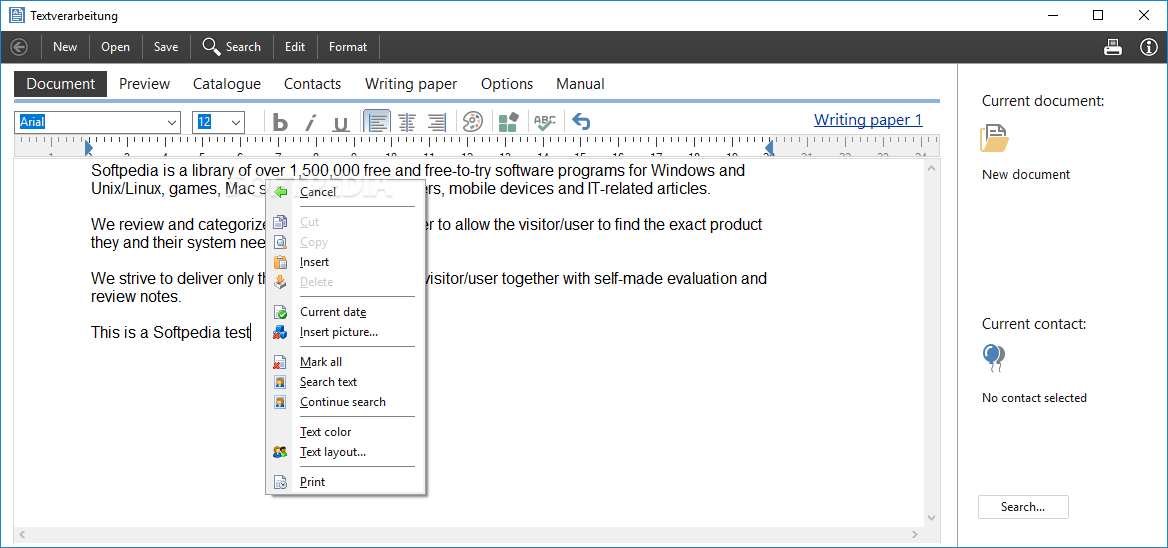This screenshot has width=1168, height=548.
Task: Click the Cancel green arrow icon in menu
Action: 280,192
